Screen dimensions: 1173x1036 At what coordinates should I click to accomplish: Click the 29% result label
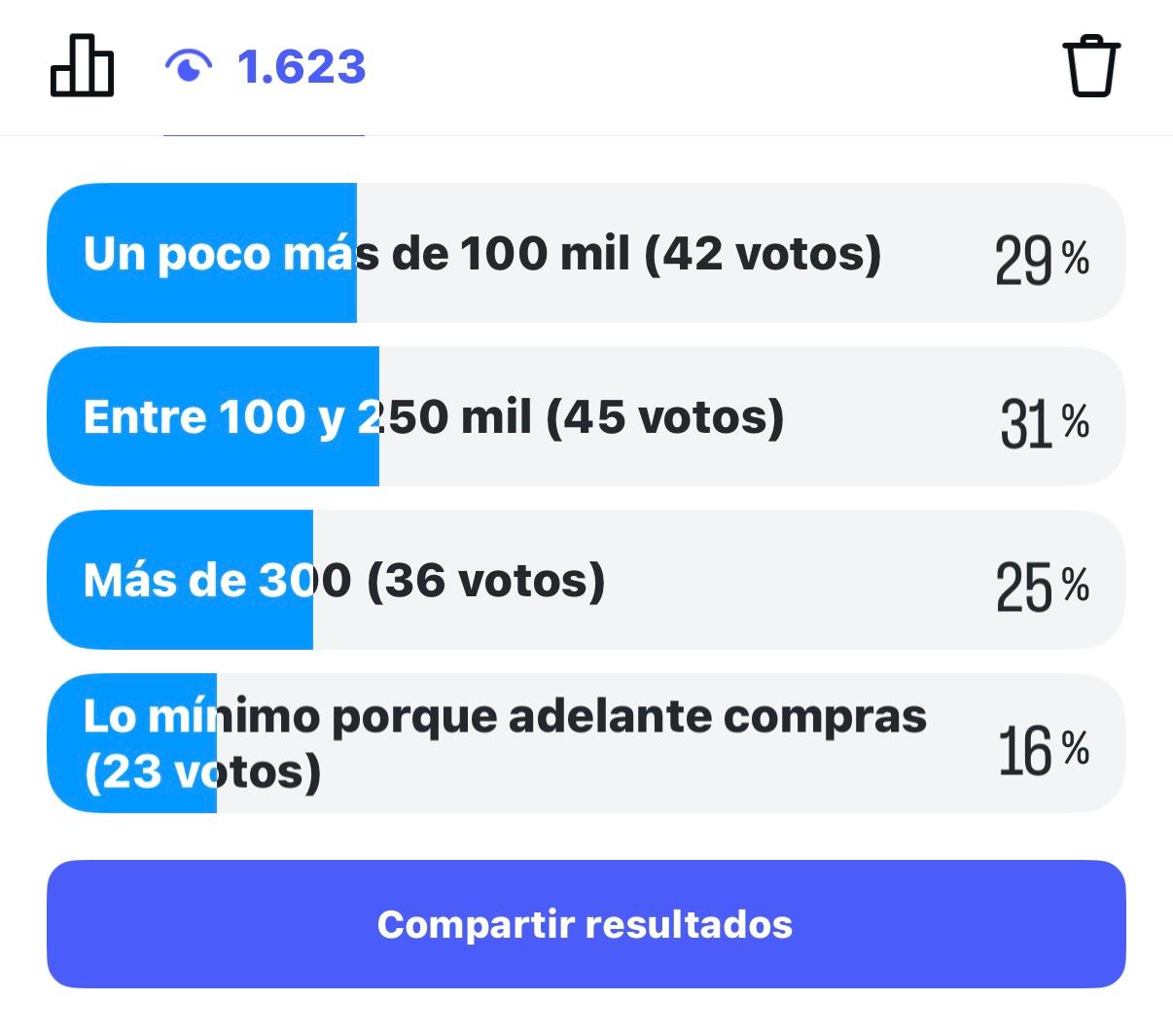click(1041, 259)
